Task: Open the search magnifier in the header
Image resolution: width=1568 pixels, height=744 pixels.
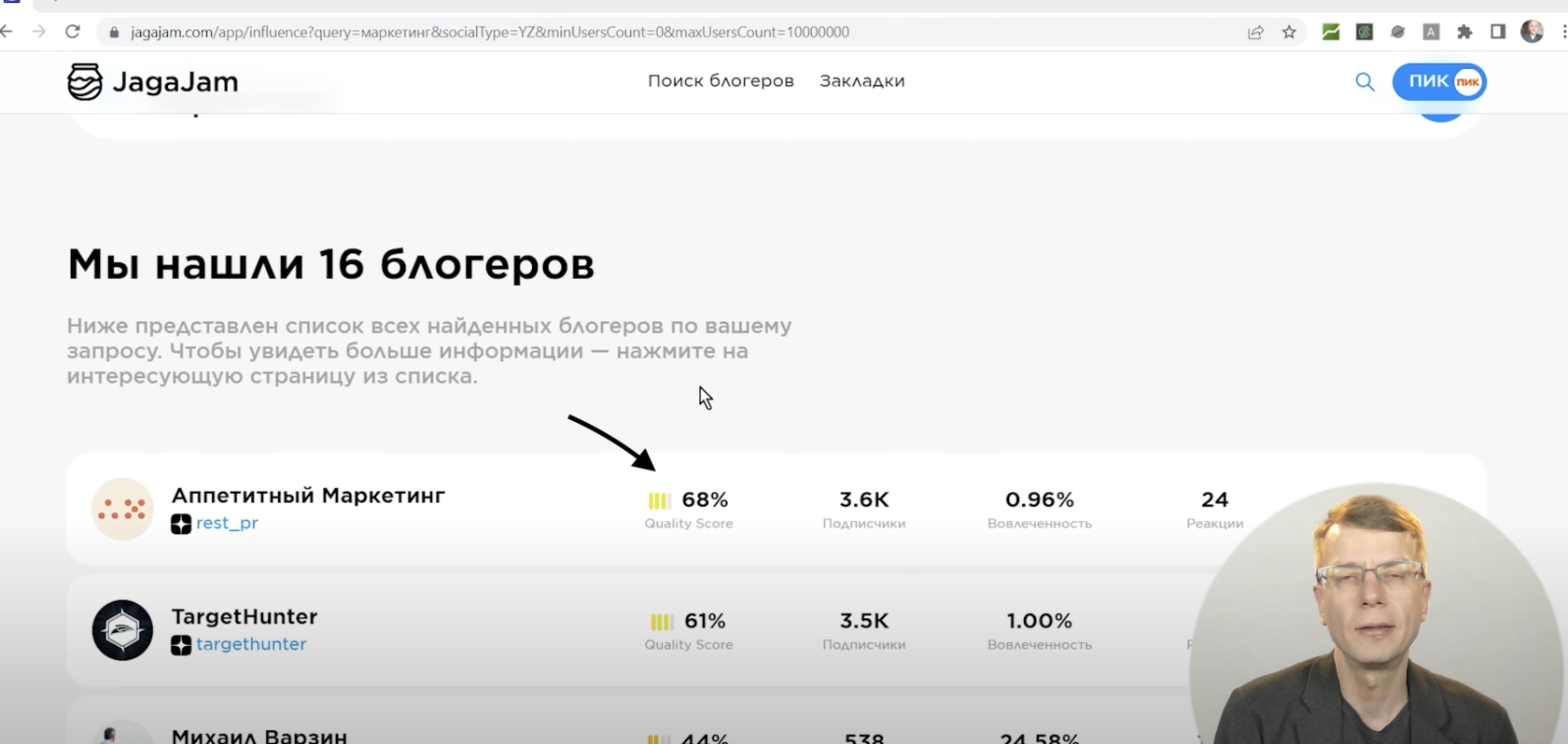Action: pyautogui.click(x=1365, y=82)
